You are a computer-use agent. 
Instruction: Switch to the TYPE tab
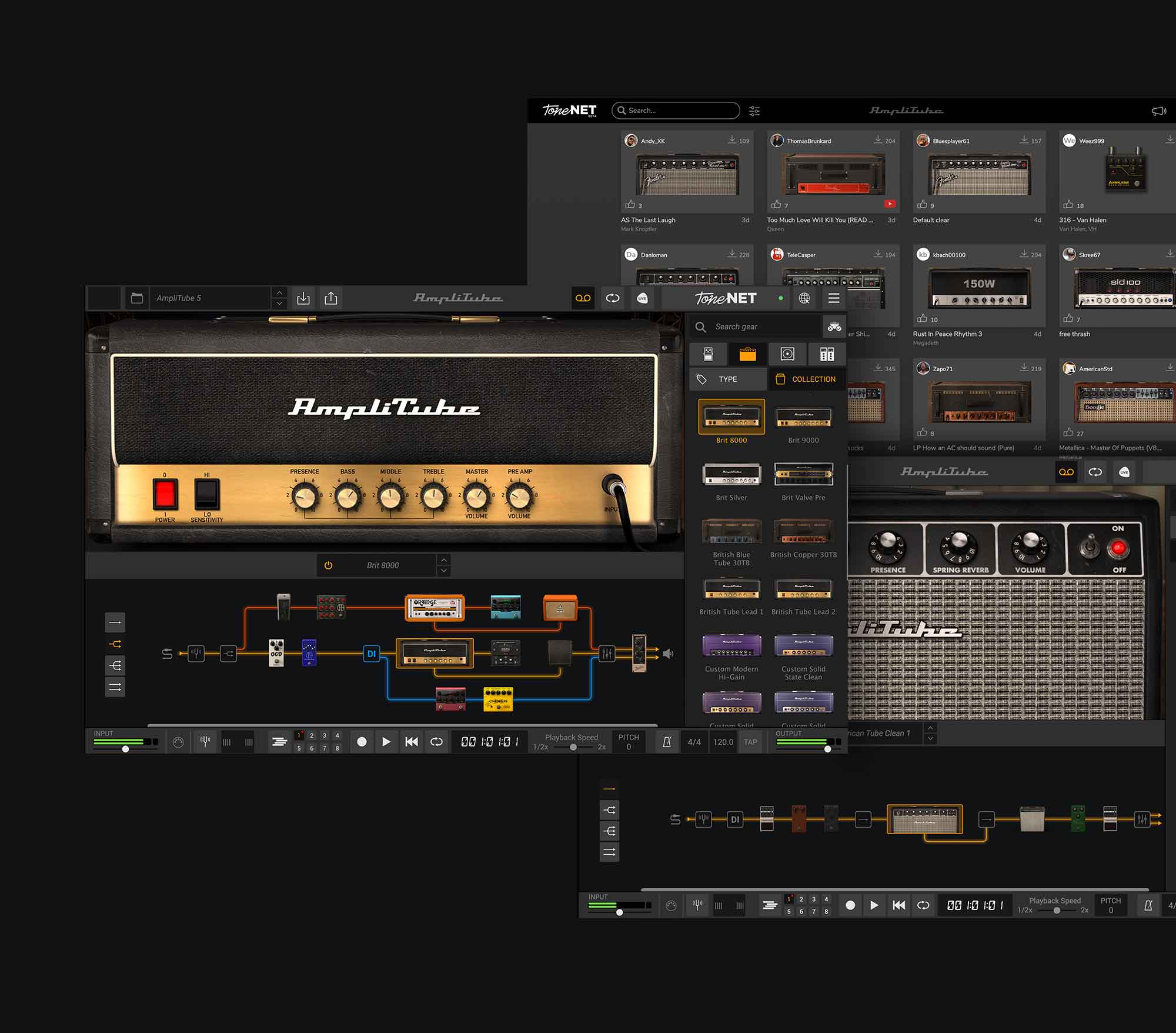727,379
